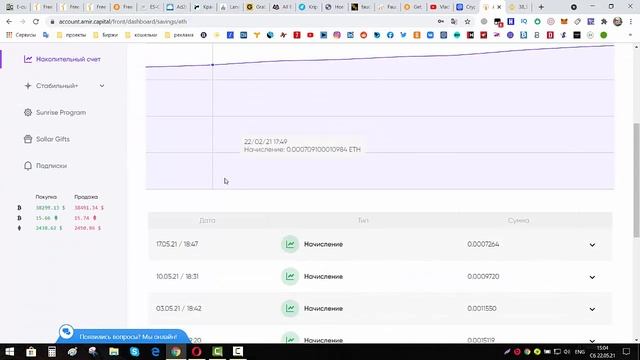This screenshot has height=360, width=640.
Task: Click the saved password key icon
Action: (441, 21)
